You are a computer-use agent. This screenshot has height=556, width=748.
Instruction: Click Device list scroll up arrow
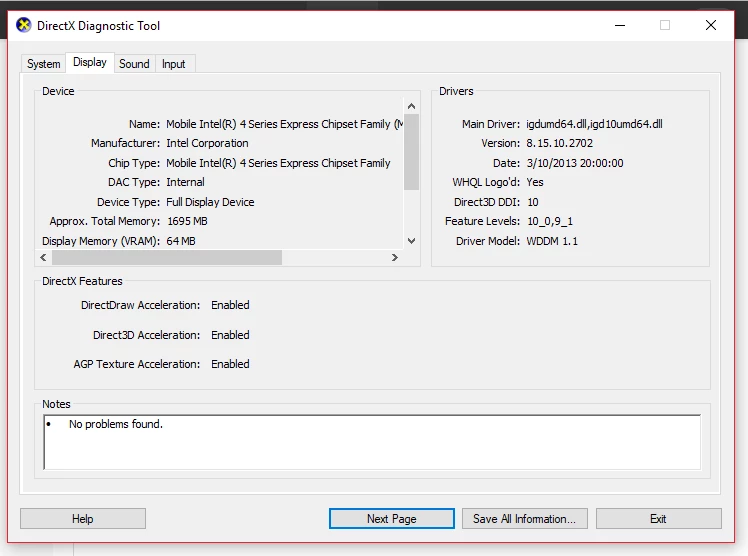411,106
